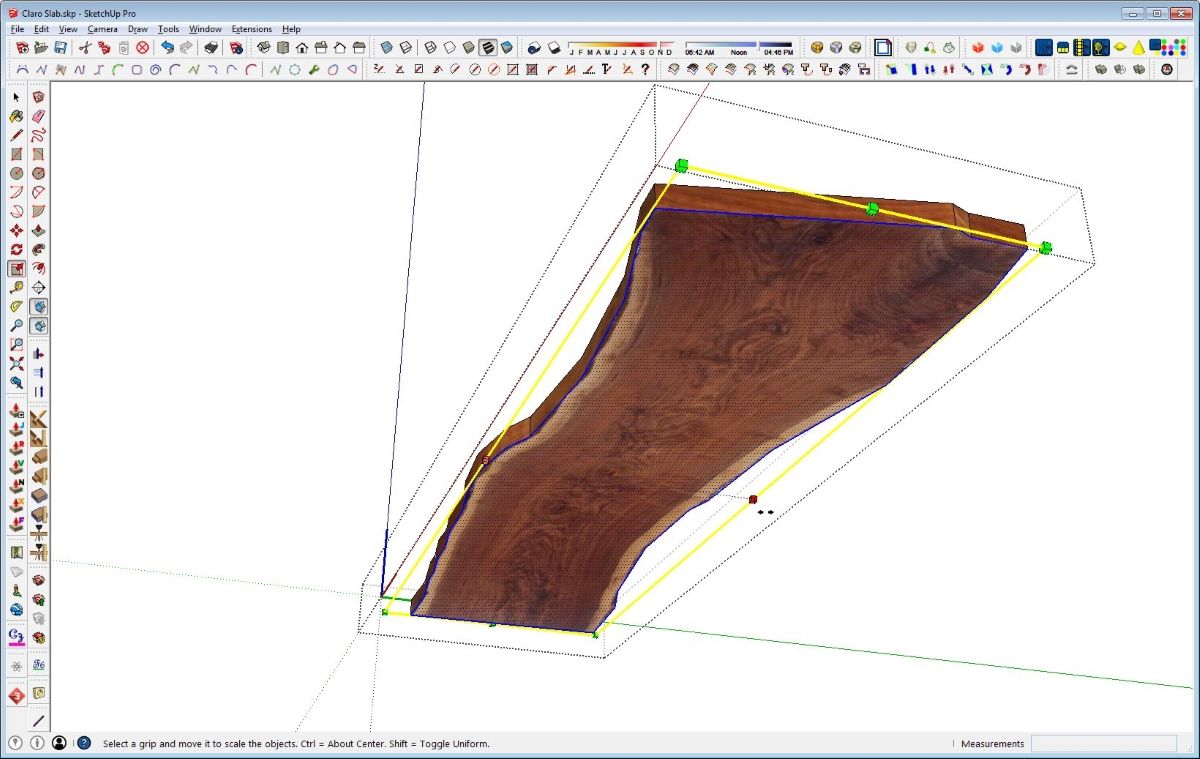The height and width of the screenshot is (759, 1200).
Task: Pick the Tape Measure tool
Action: tap(16, 288)
